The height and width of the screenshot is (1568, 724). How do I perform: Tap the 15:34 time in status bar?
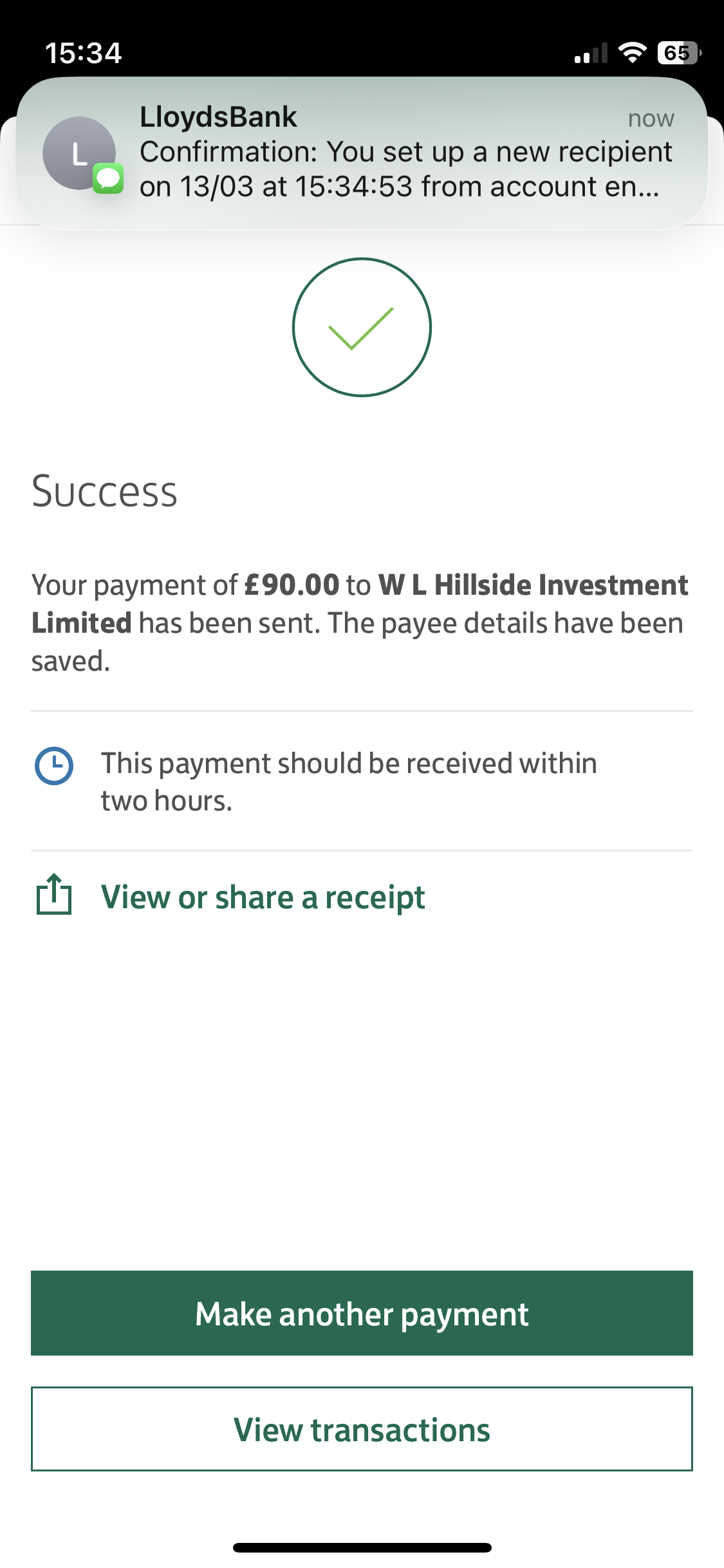click(83, 53)
